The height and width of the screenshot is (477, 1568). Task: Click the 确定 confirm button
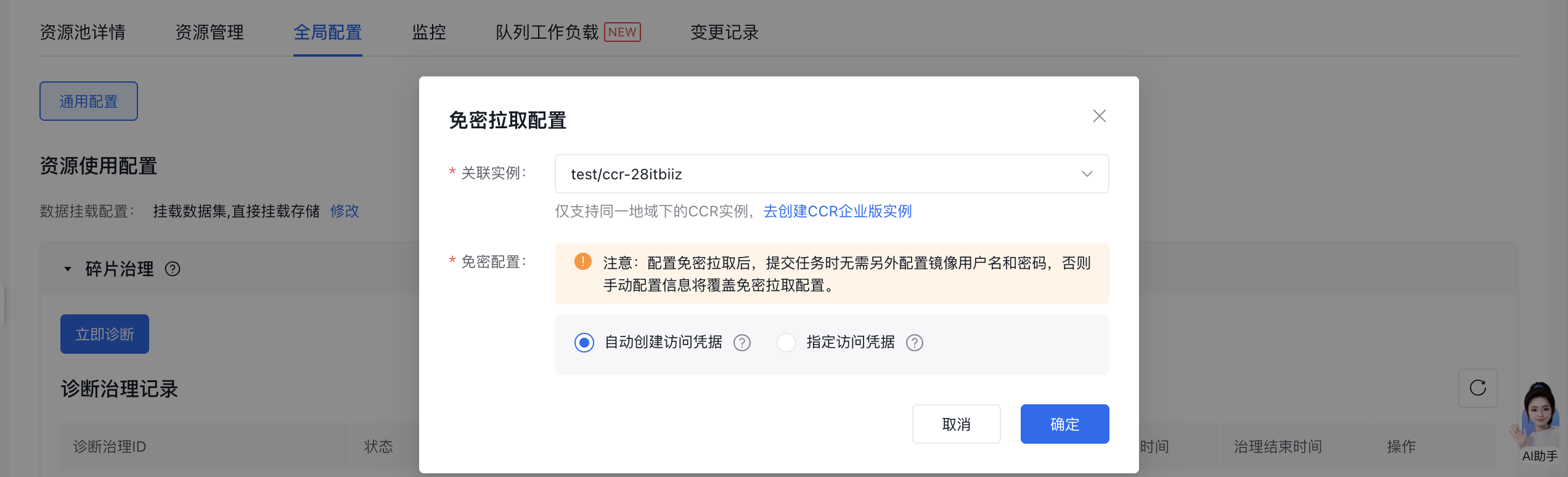tap(1064, 424)
